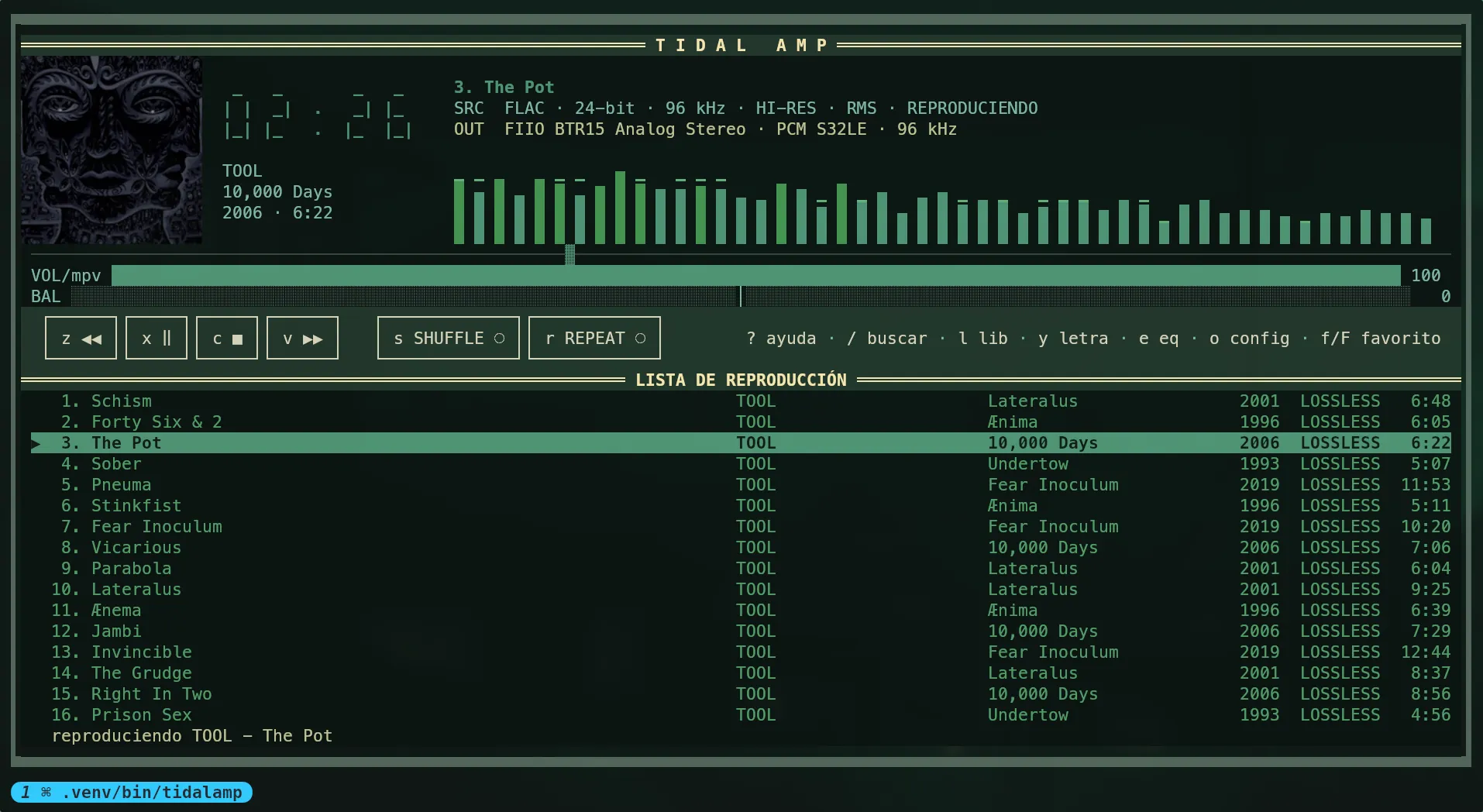Image resolution: width=1483 pixels, height=812 pixels.
Task: Click the favorito shortcut
Action: [1381, 339]
